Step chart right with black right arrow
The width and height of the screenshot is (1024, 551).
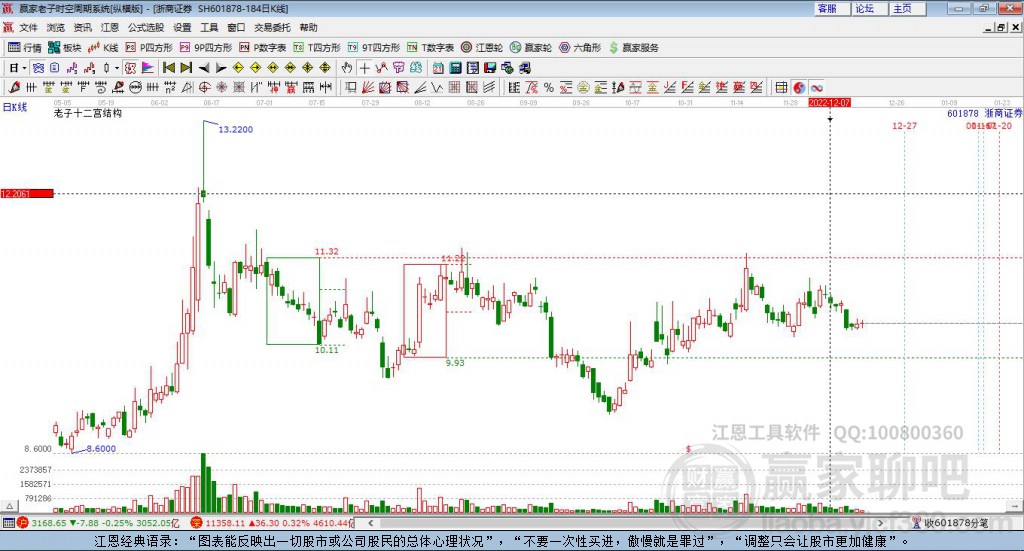coord(221,68)
